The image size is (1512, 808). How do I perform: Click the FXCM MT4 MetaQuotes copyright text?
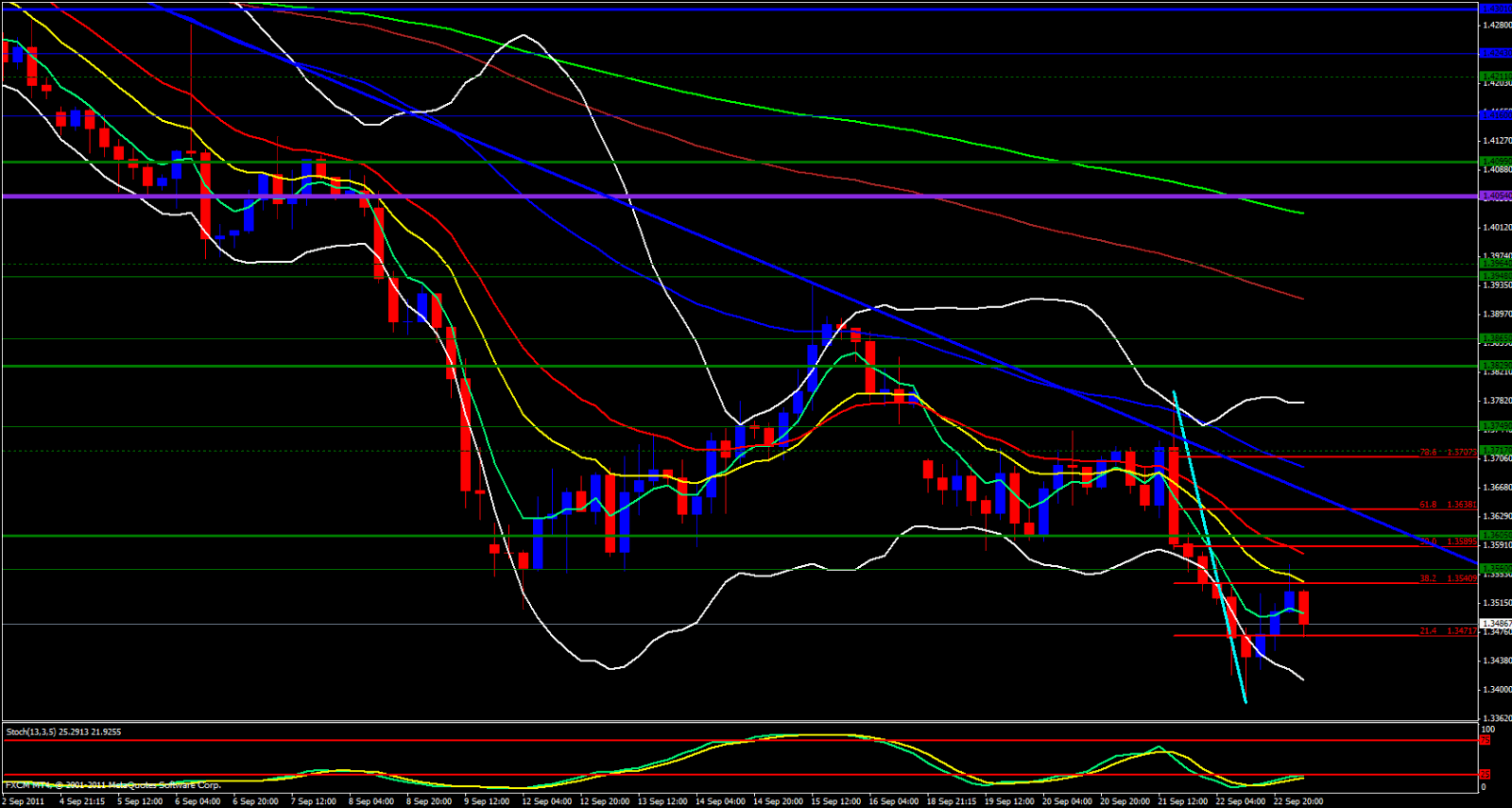[x=112, y=785]
